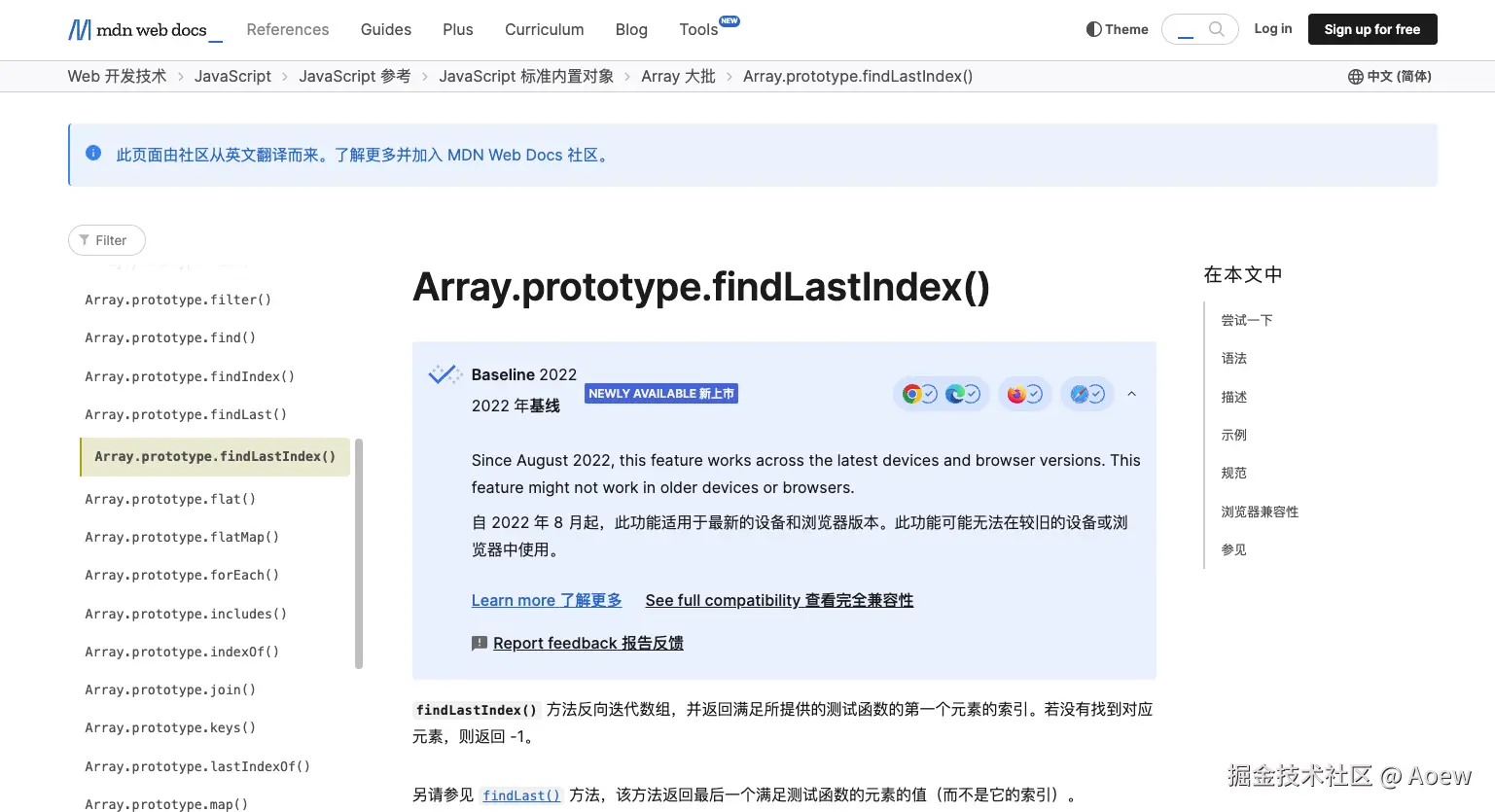Open the findLast() inline code link
Screen dimensions: 1495x812
coord(522,795)
